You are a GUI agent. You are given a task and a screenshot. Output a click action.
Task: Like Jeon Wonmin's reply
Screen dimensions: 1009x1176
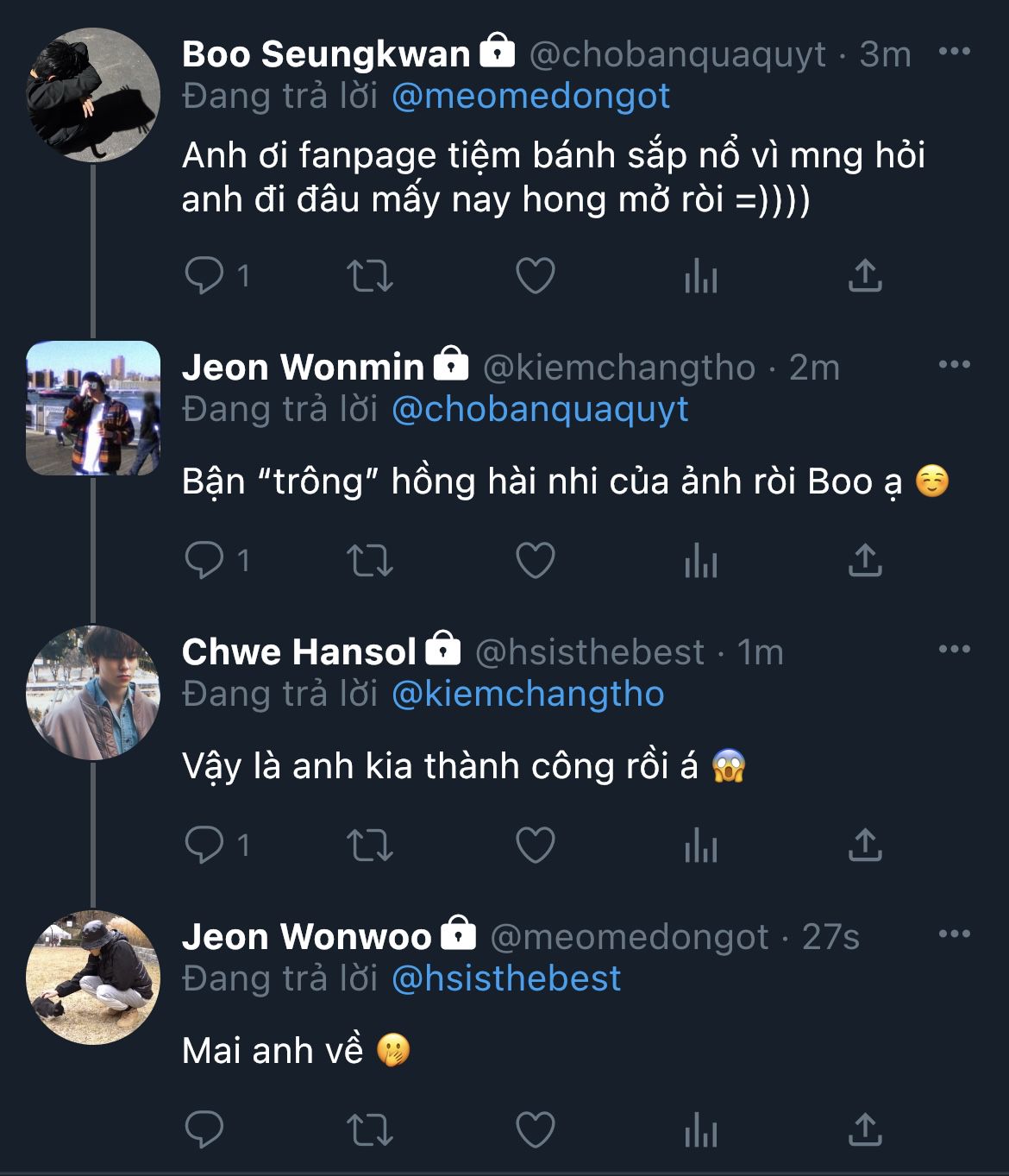[535, 561]
